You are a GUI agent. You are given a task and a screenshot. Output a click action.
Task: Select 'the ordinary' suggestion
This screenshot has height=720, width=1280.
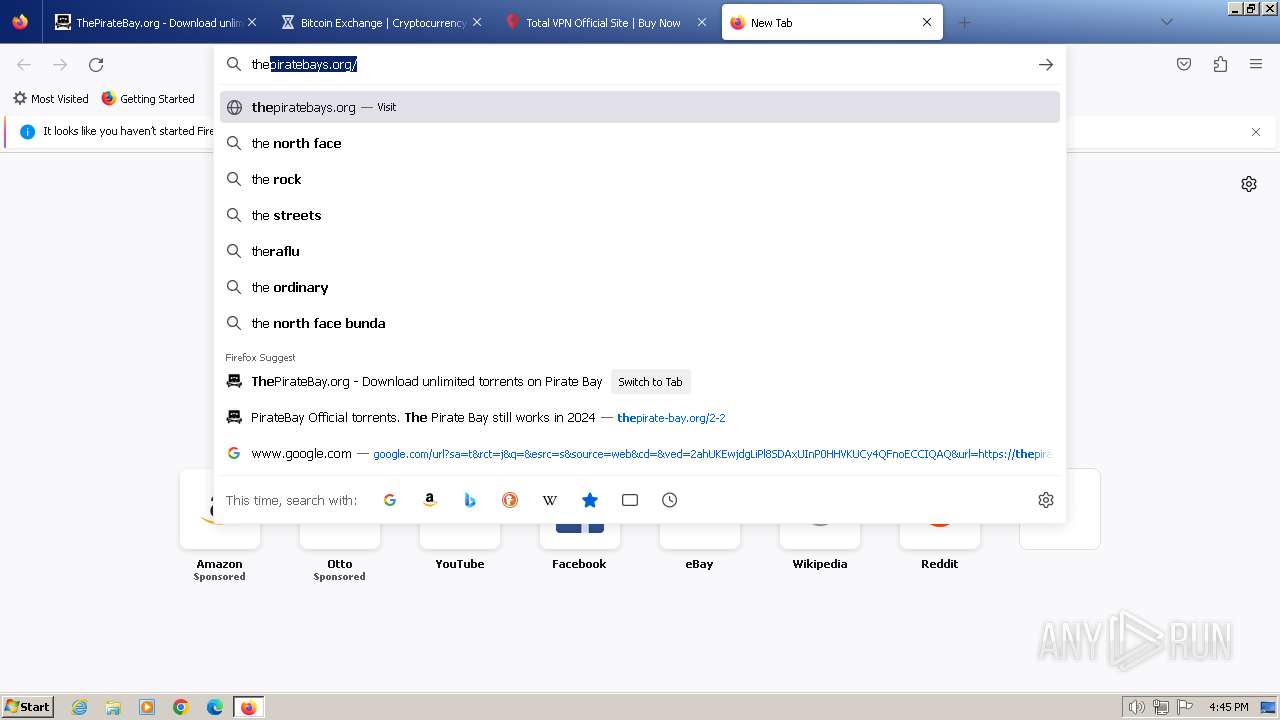click(x=640, y=287)
